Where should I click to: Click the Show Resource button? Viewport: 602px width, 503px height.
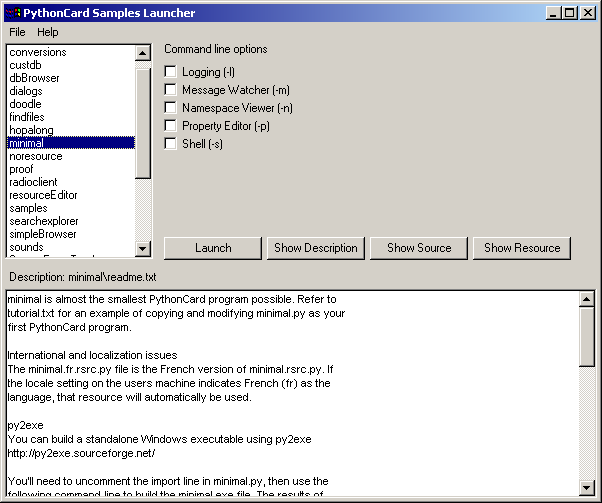(x=522, y=248)
